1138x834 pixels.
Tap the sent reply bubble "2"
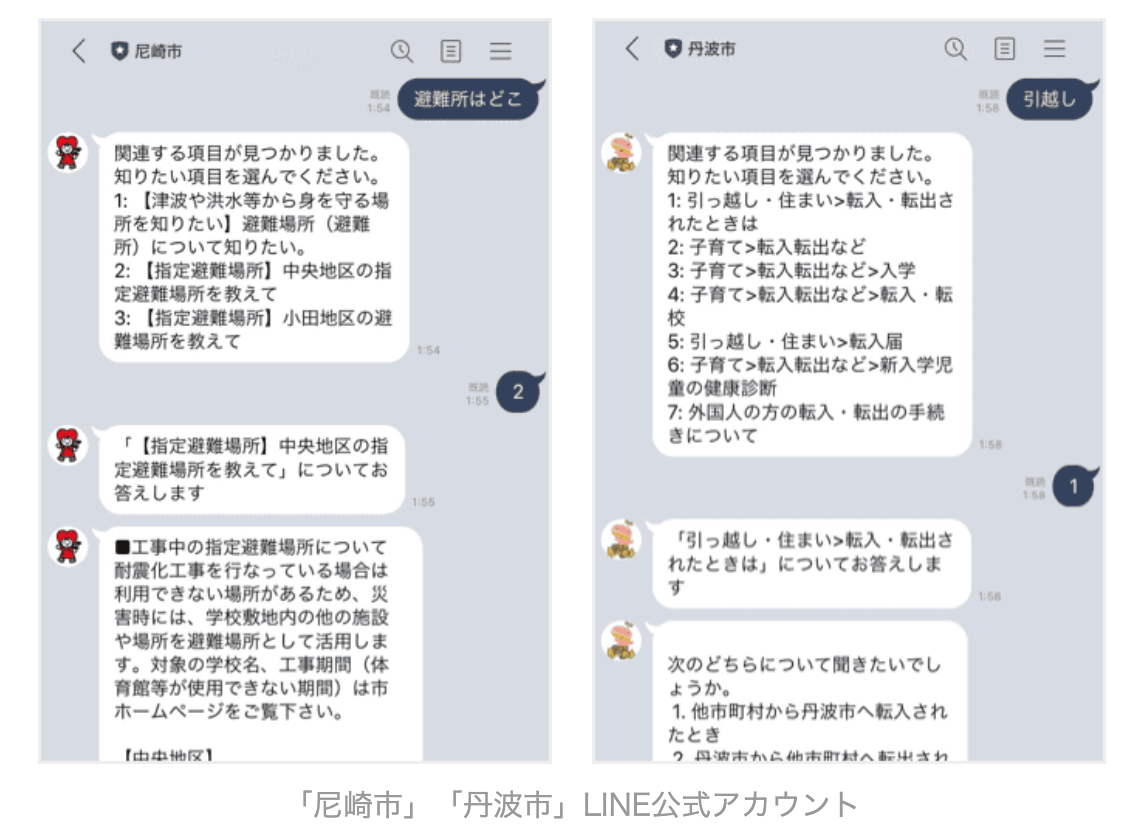(519, 392)
